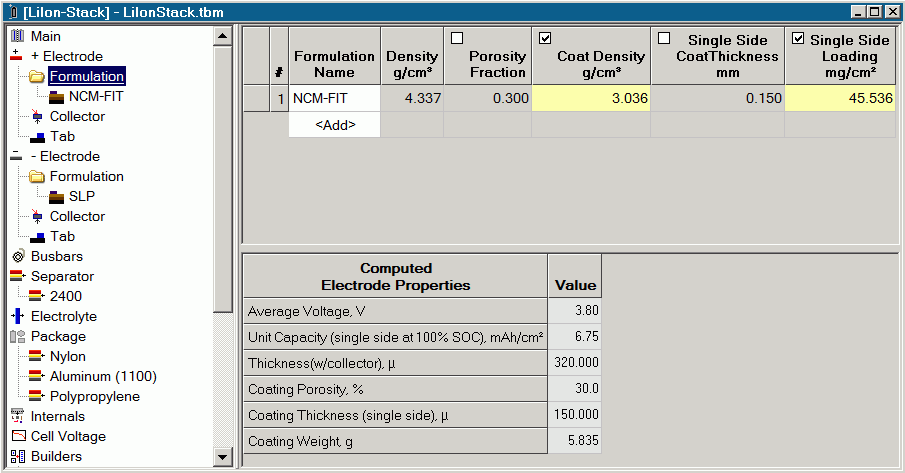Toggle the Single Side CoatThickness checkbox

click(x=663, y=39)
